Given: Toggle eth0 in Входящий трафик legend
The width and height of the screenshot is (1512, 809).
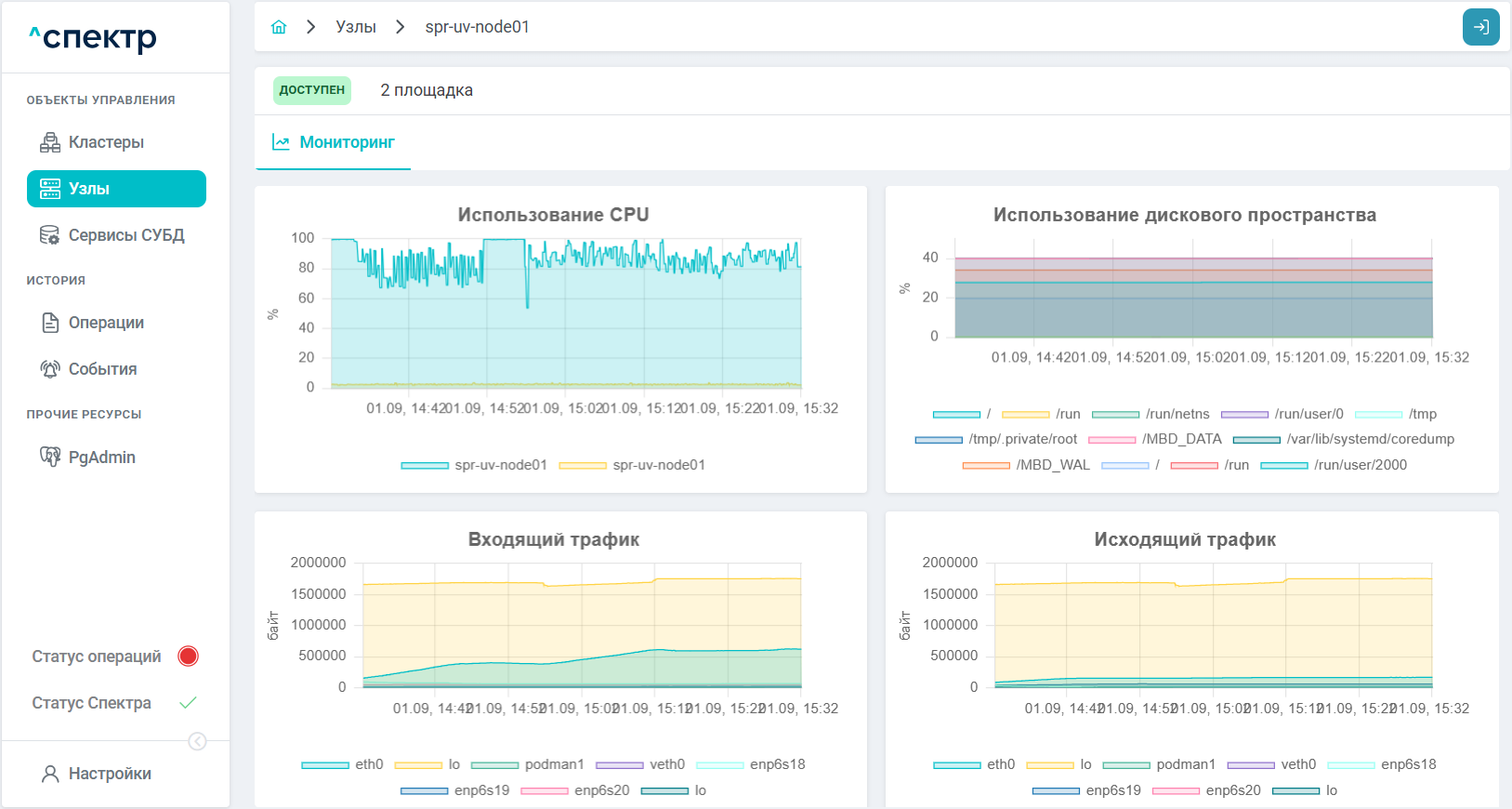Looking at the screenshot, I should [x=342, y=764].
